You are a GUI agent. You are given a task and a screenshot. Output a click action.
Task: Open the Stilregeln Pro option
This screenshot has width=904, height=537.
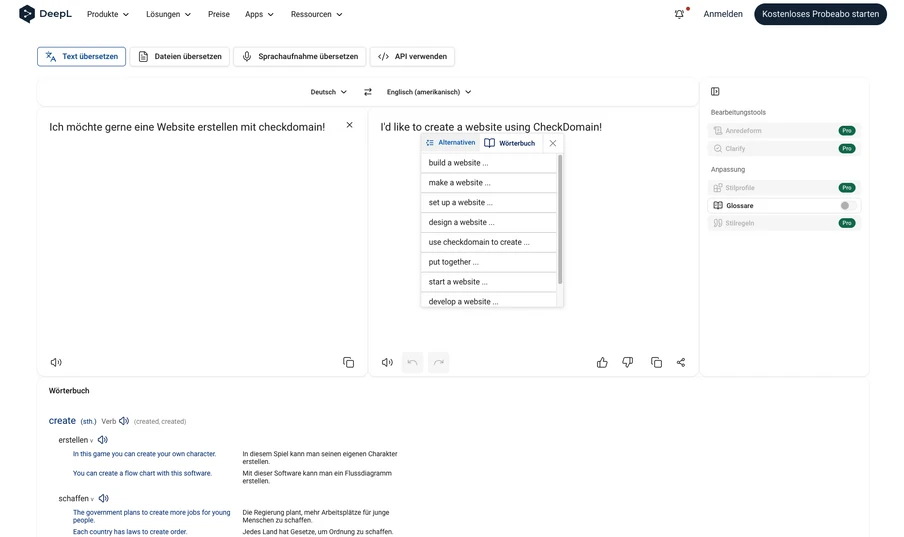click(x=784, y=223)
